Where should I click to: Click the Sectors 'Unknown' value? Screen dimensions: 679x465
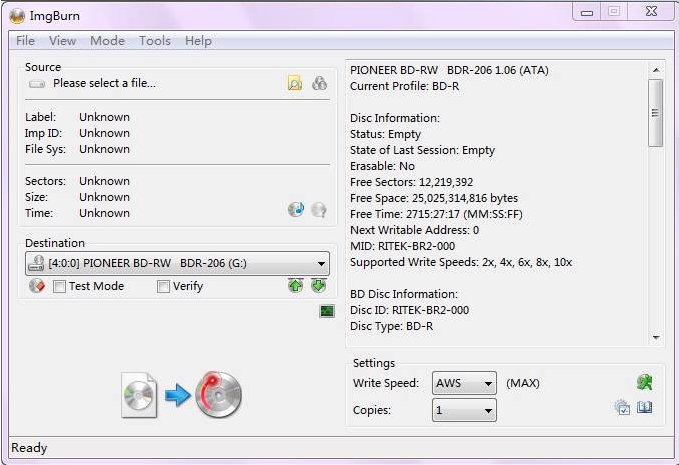click(x=104, y=181)
